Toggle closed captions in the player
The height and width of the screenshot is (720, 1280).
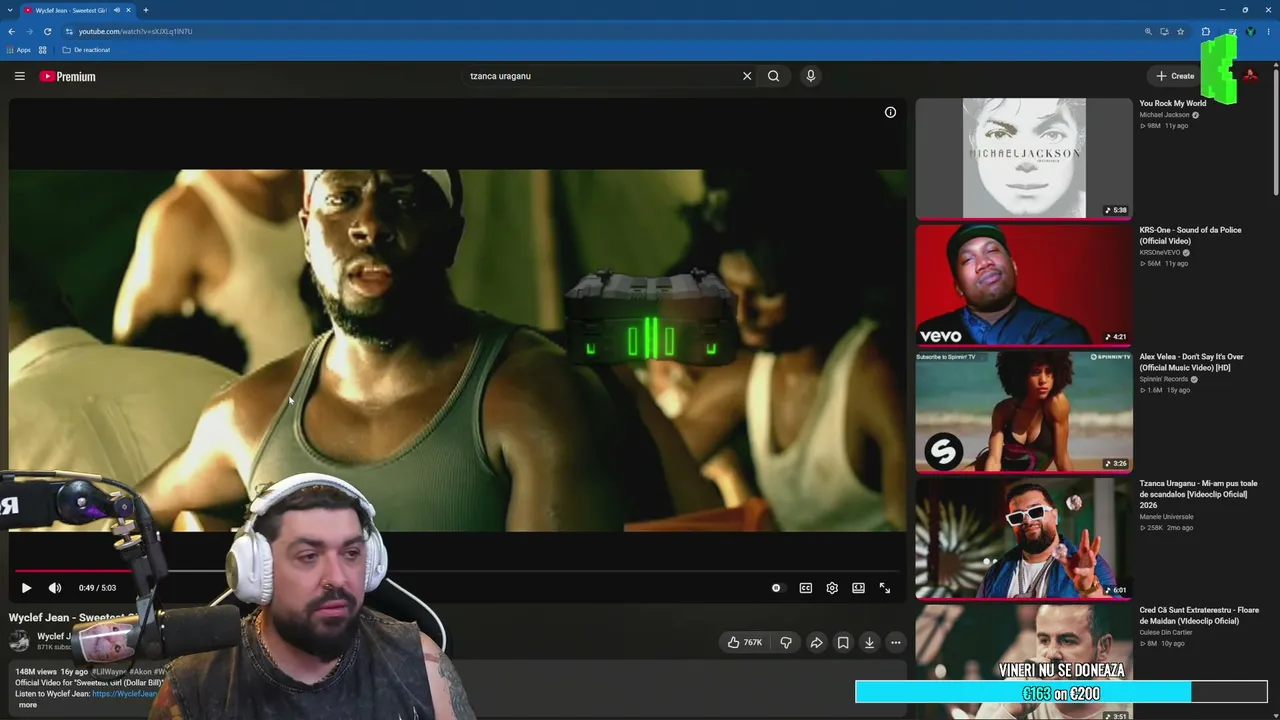806,588
